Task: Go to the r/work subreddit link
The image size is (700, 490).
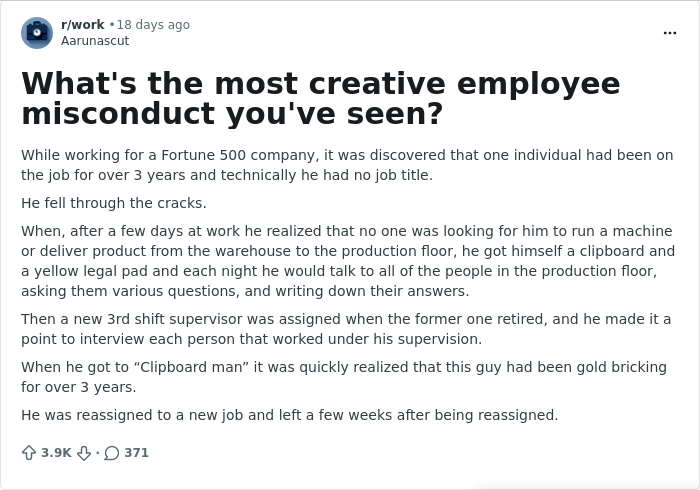Action: (x=82, y=25)
